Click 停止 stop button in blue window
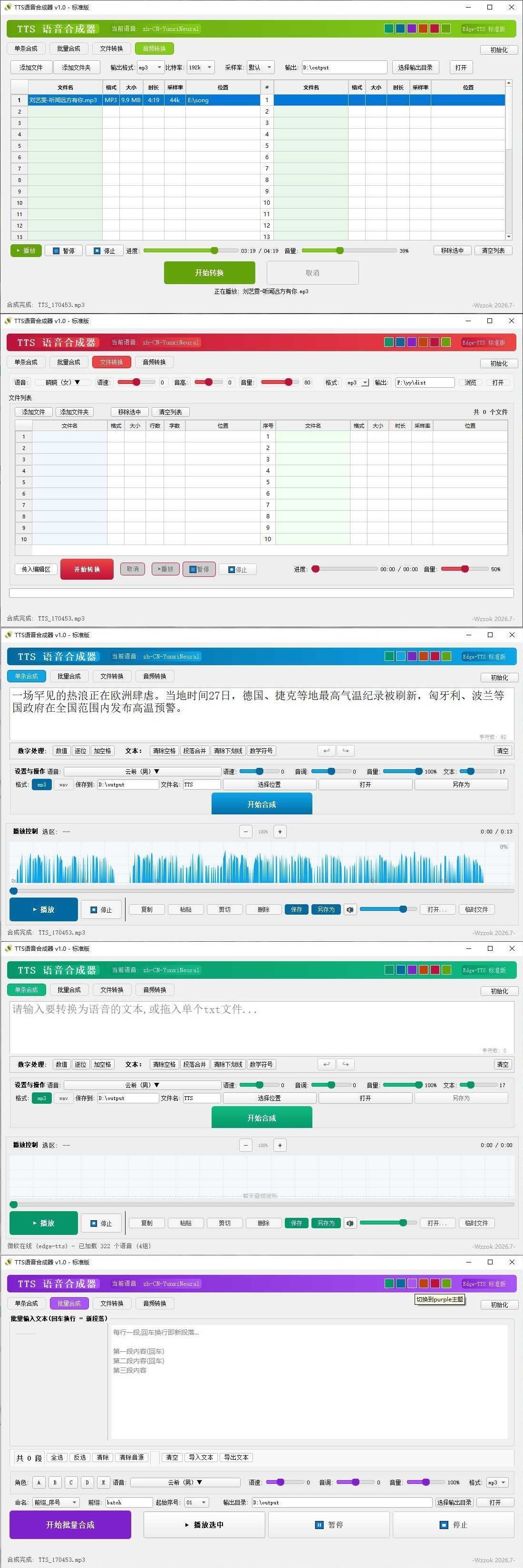Viewport: 523px width, 1568px height. click(x=101, y=909)
